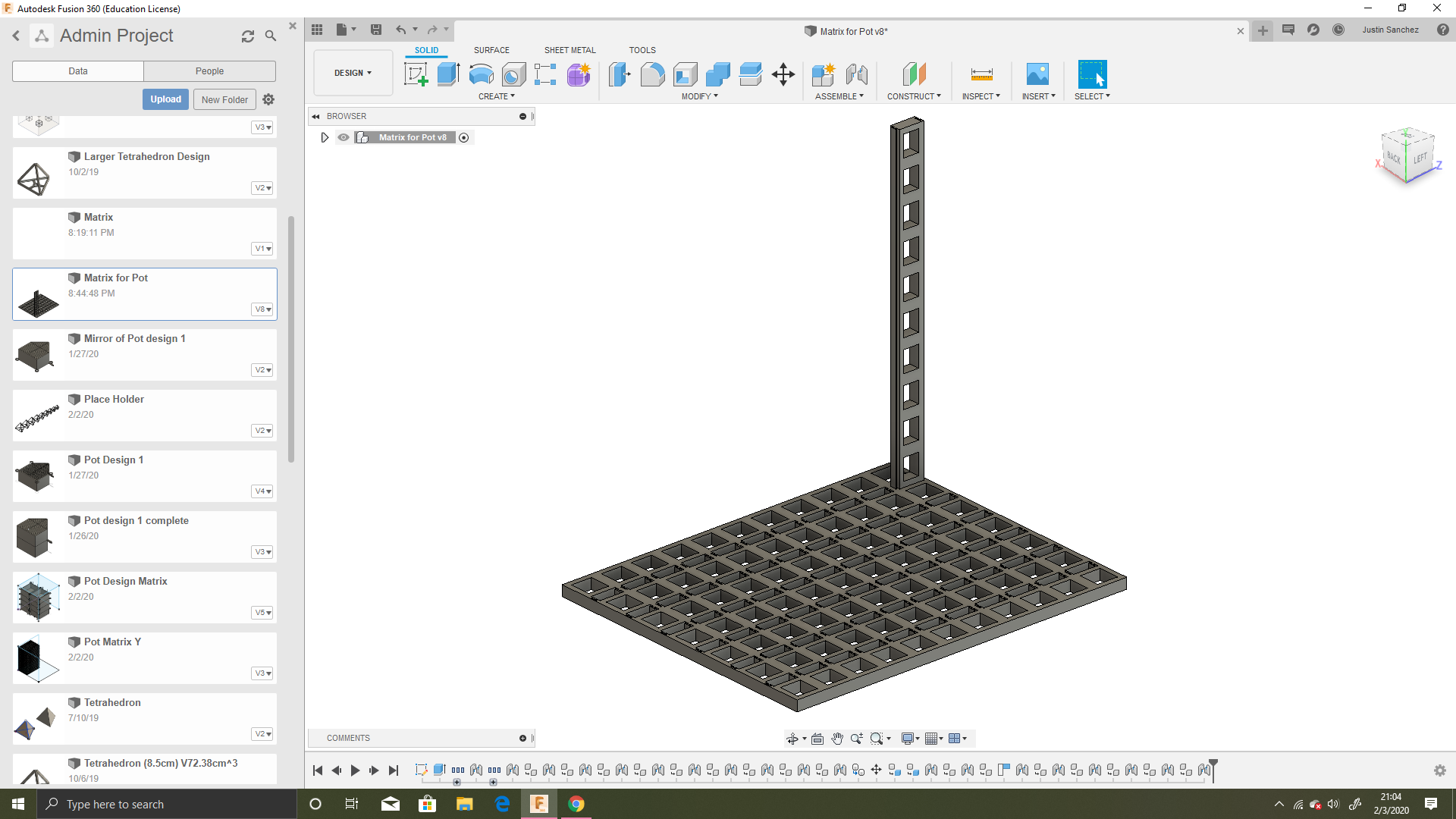Search the Admin Project data panel
Screen dimensions: 1456x819
coord(271,36)
